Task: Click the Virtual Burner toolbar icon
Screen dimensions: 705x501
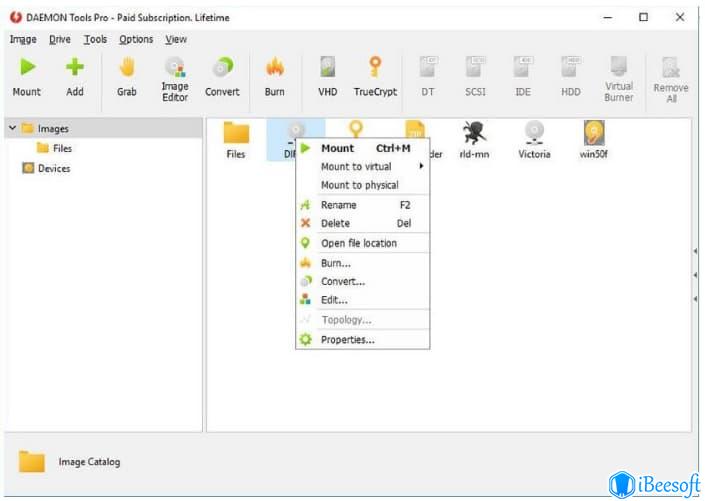Action: tap(619, 79)
